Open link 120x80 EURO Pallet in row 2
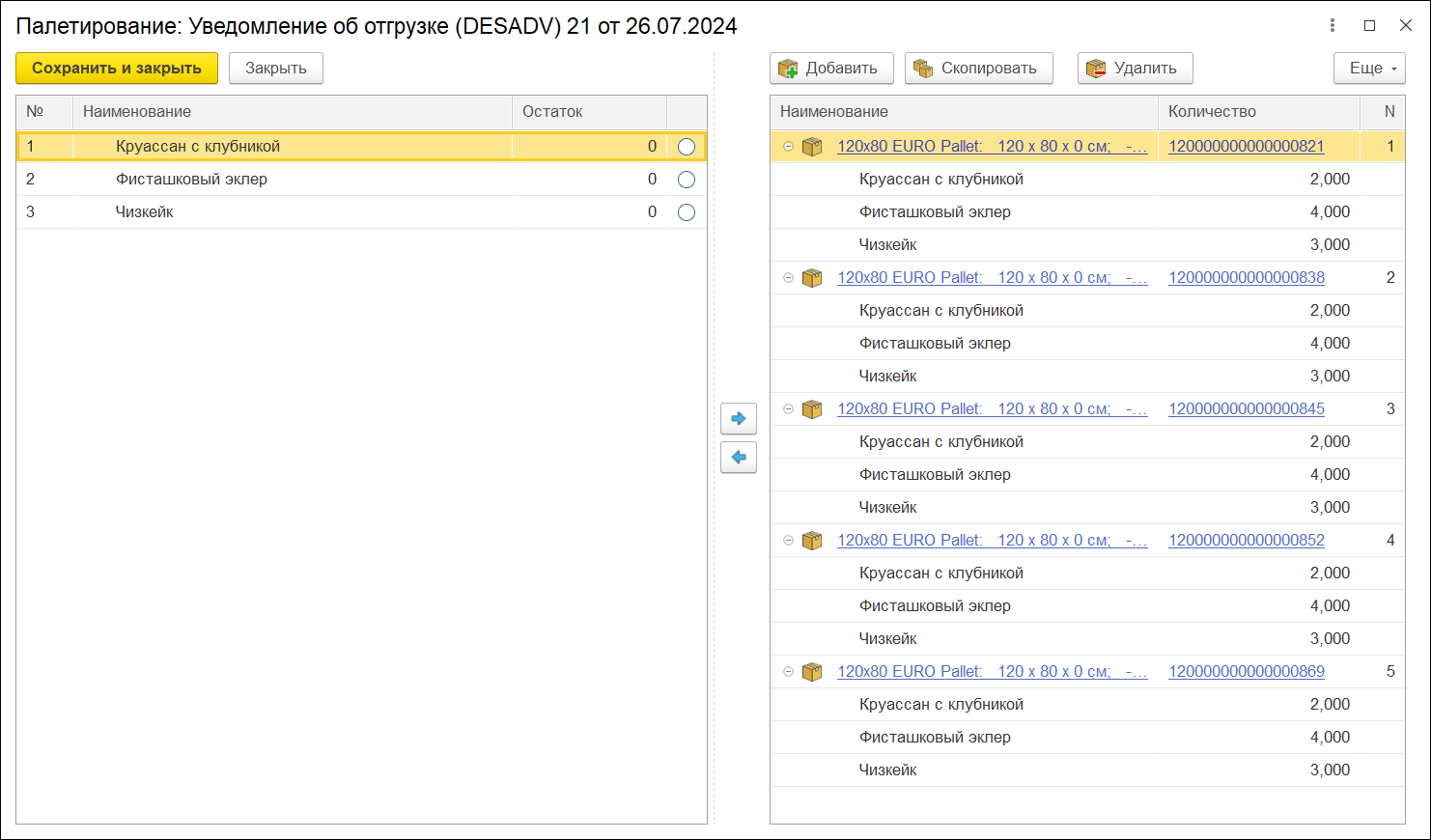The image size is (1431, 840). (x=993, y=277)
